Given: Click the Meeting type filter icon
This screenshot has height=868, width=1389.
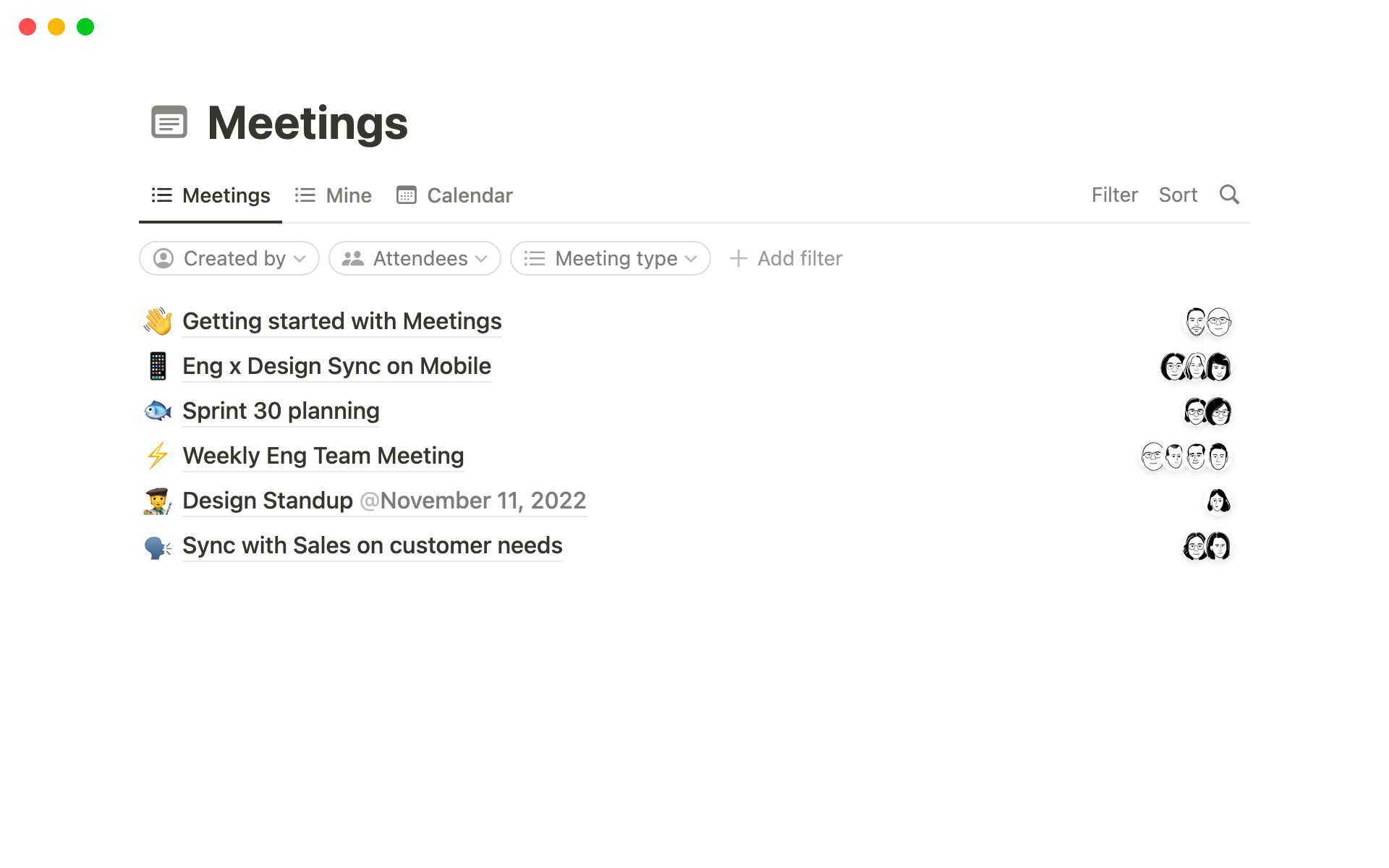Looking at the screenshot, I should 537,258.
